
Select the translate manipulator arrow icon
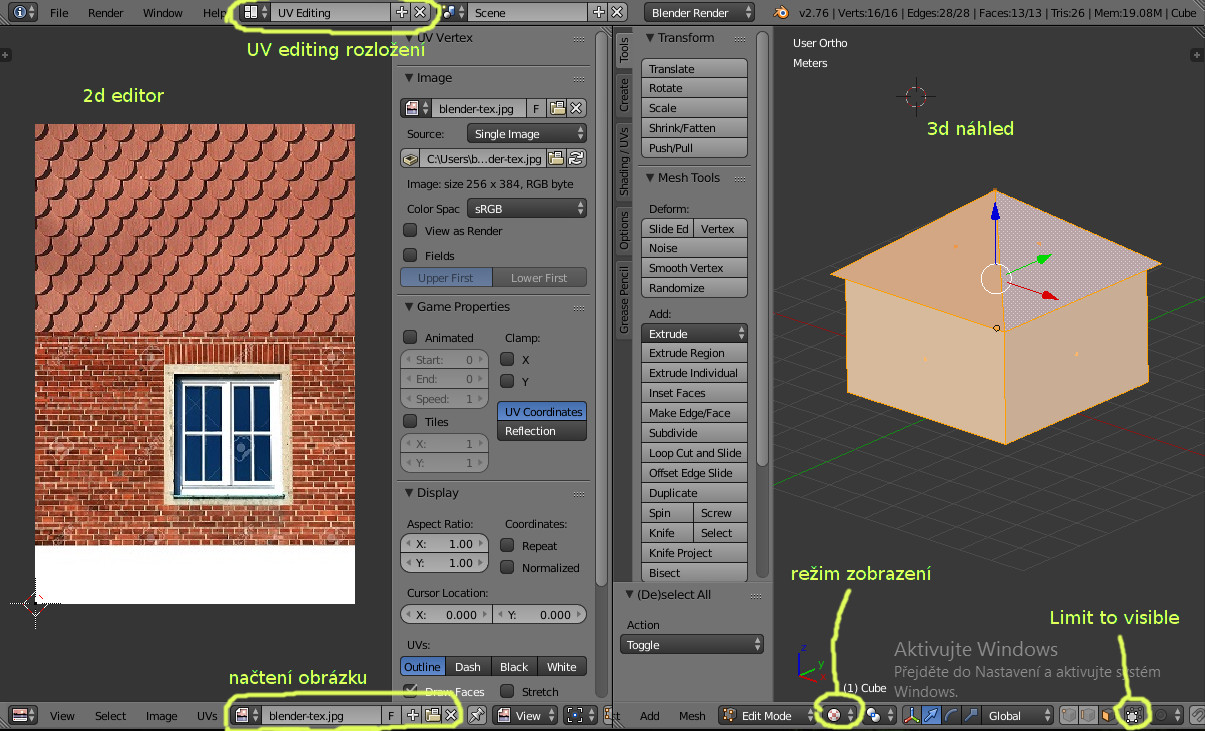(931, 716)
